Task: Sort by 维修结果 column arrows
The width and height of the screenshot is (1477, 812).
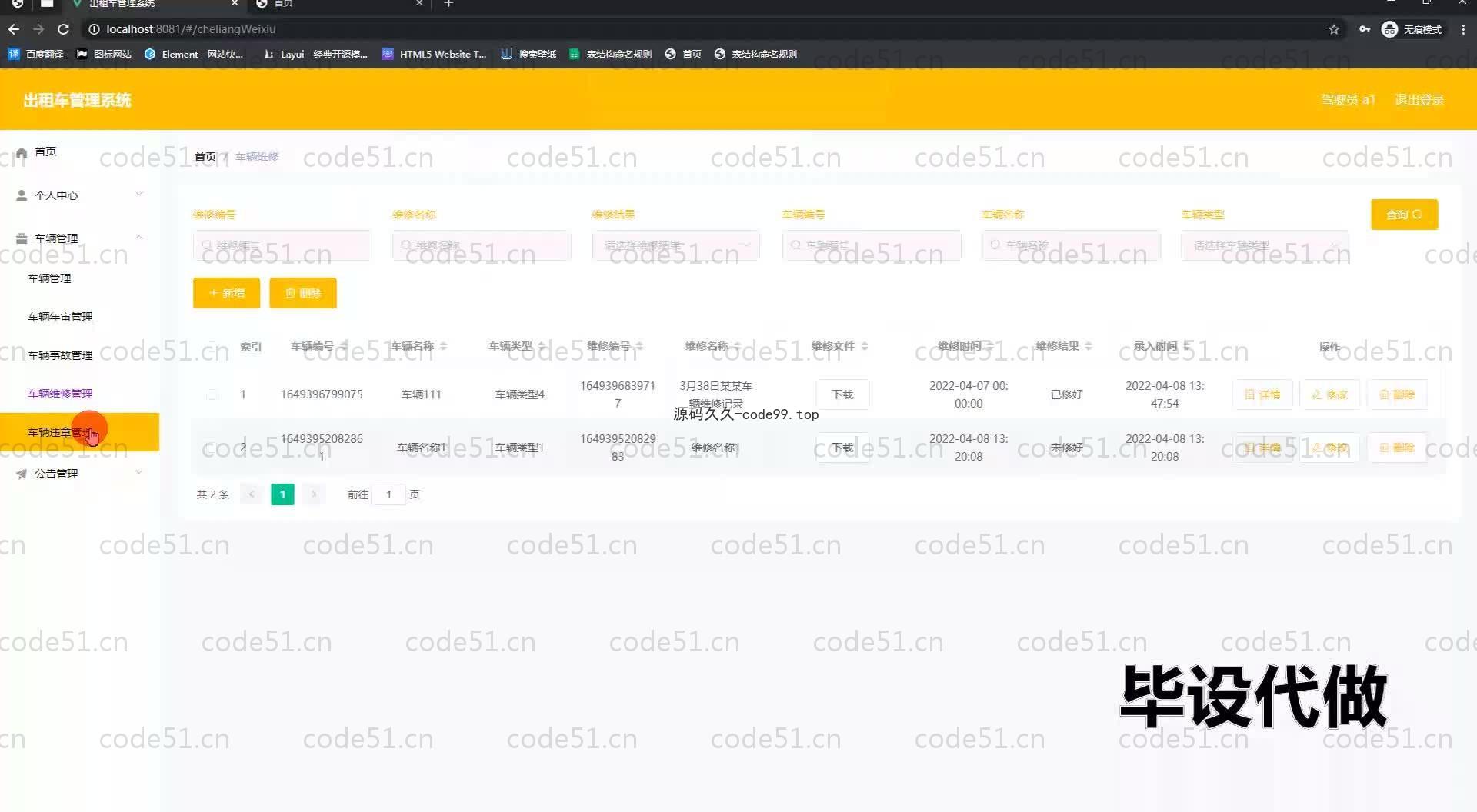Action: pyautogui.click(x=1089, y=347)
